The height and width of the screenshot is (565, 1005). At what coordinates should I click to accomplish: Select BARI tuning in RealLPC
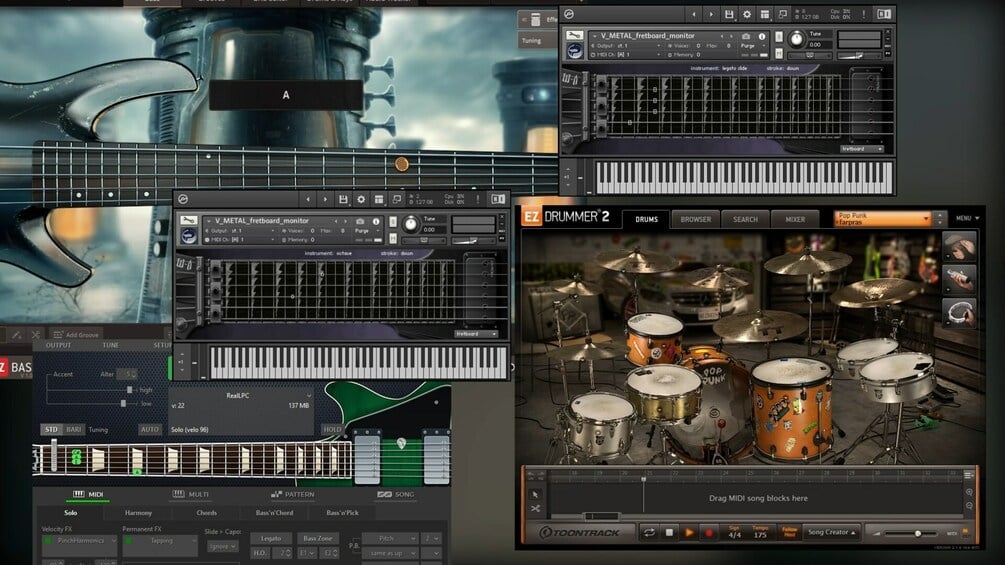(x=74, y=429)
